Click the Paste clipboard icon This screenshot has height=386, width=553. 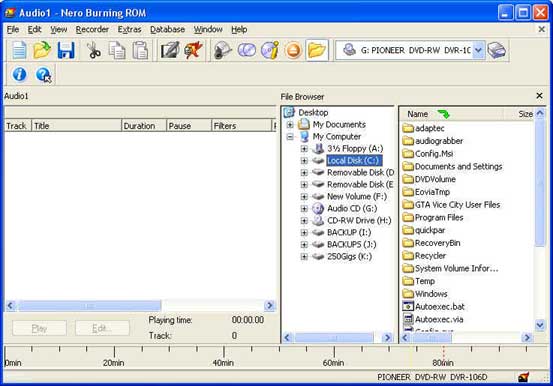click(140, 50)
